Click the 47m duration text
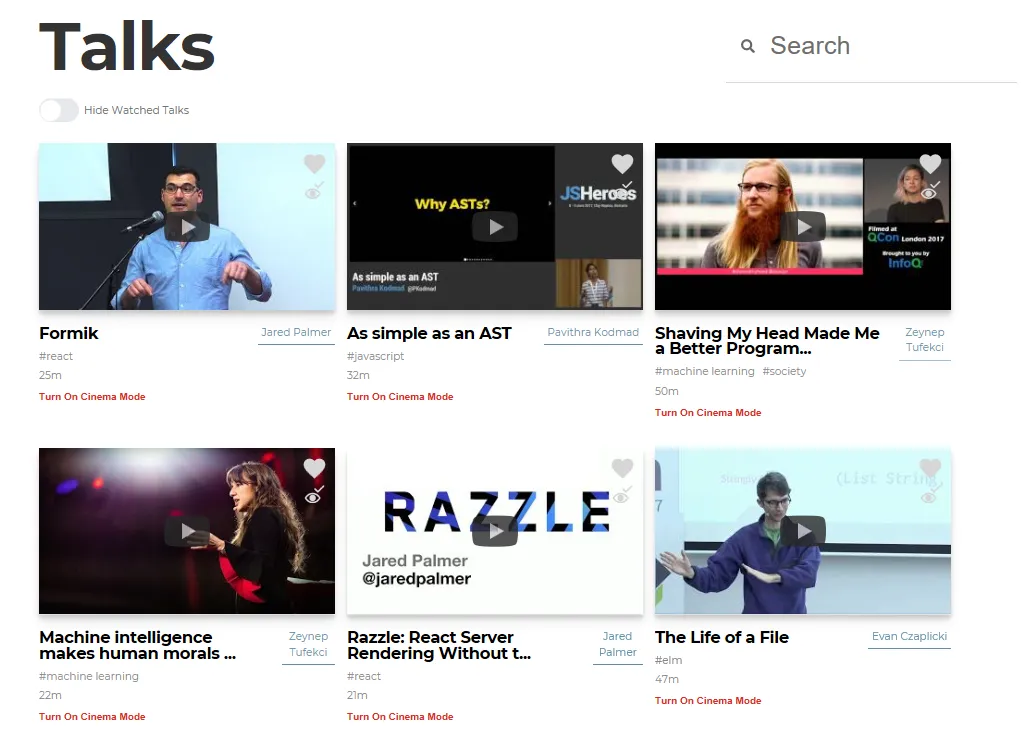 (x=667, y=679)
